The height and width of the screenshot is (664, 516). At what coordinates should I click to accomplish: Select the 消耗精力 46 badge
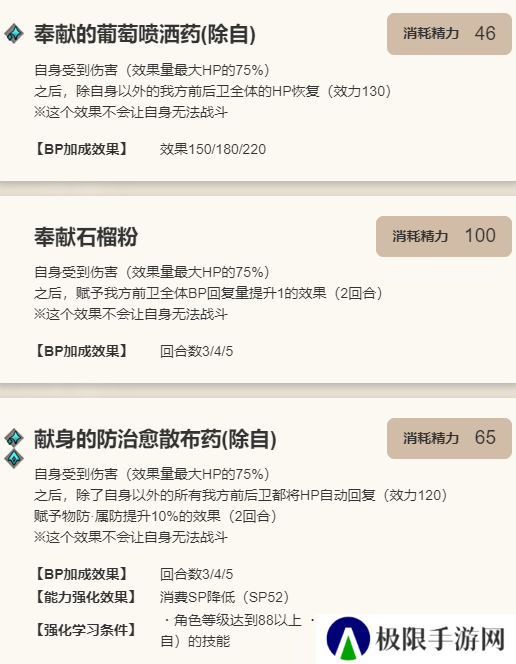click(449, 33)
